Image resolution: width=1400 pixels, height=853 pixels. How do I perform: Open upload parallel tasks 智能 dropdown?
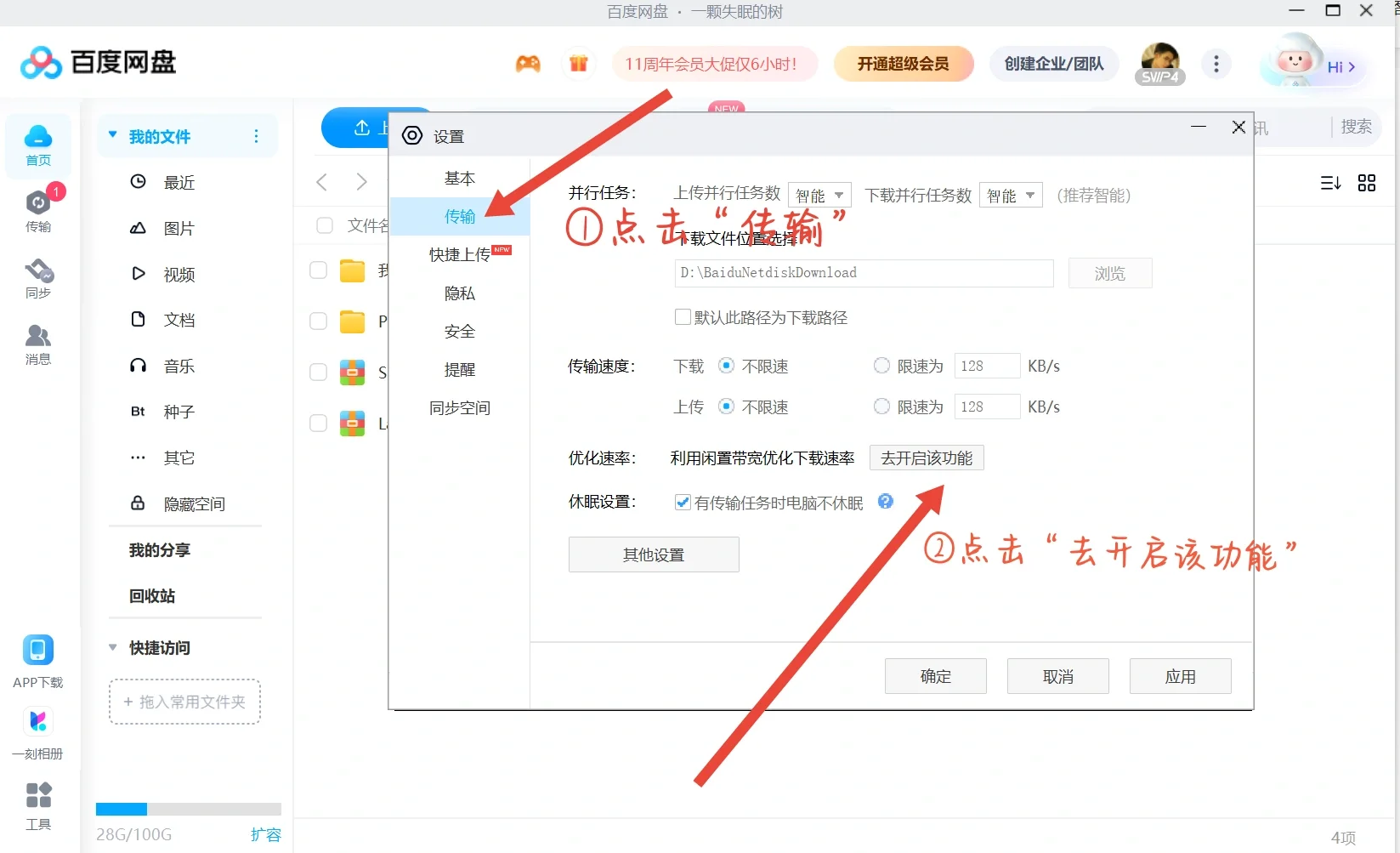click(819, 195)
